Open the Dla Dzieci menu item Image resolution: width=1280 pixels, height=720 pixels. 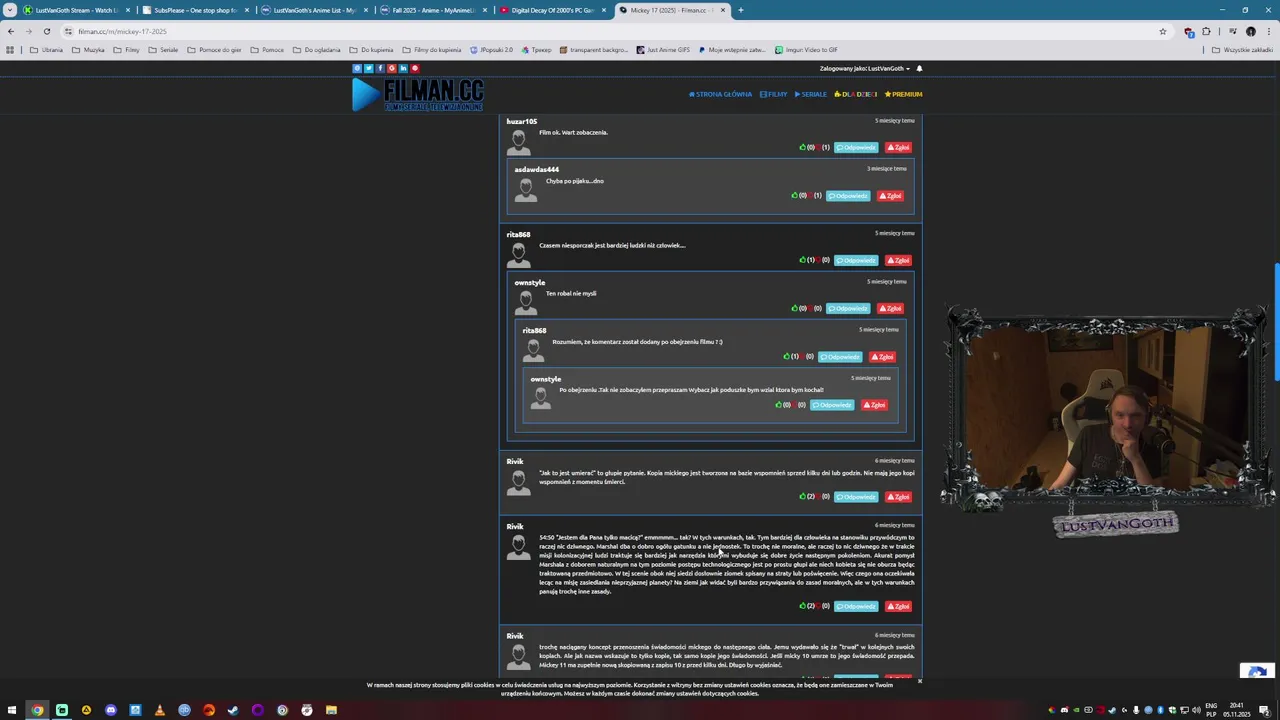[856, 94]
